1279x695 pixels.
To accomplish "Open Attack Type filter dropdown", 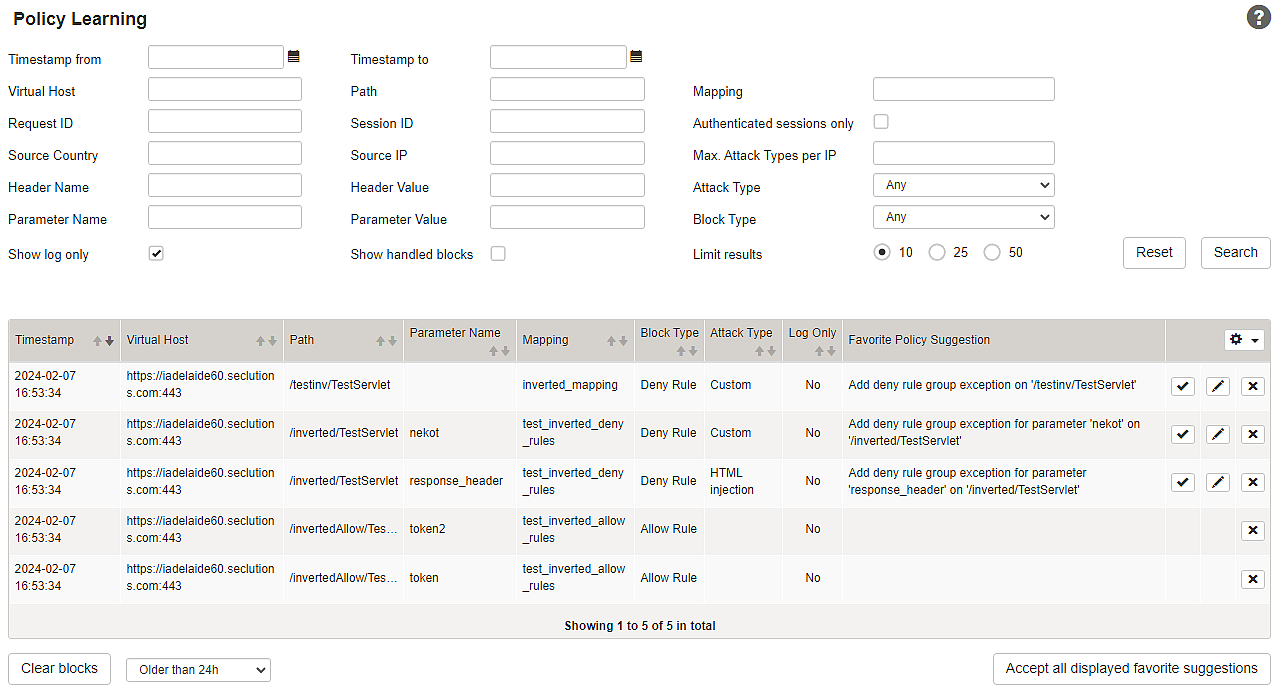I will (964, 185).
